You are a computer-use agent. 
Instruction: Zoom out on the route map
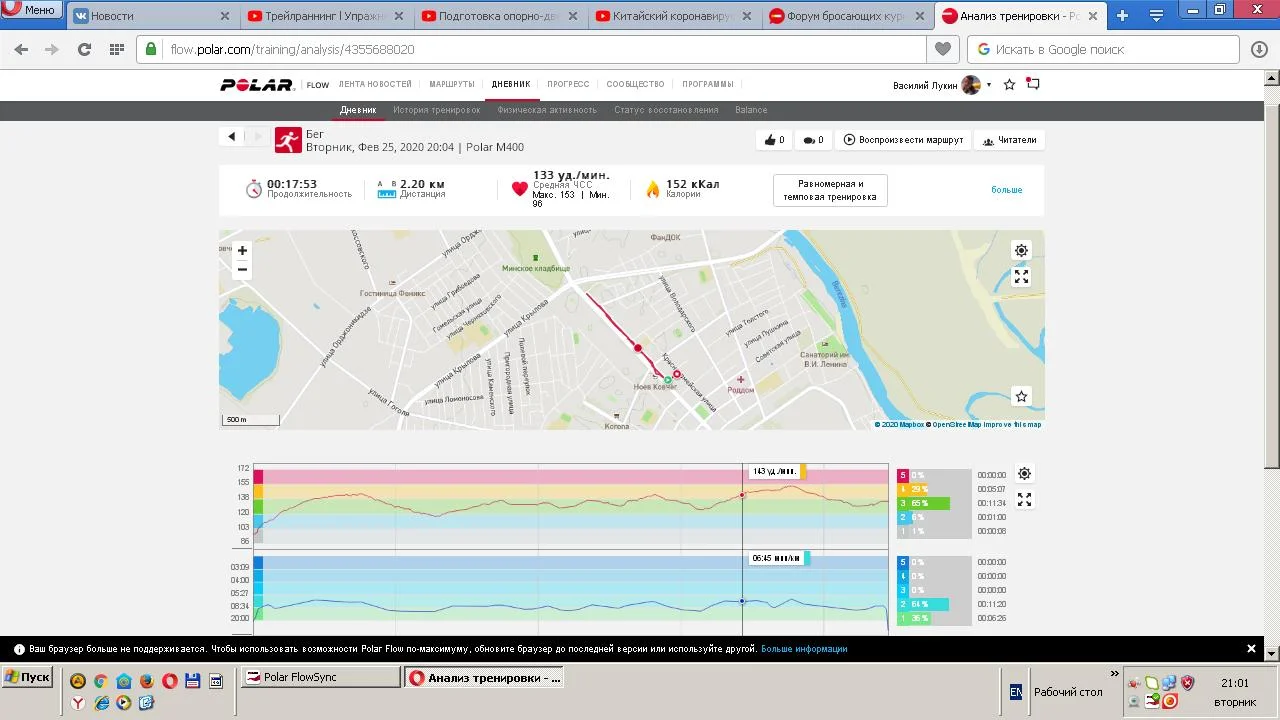point(242,269)
